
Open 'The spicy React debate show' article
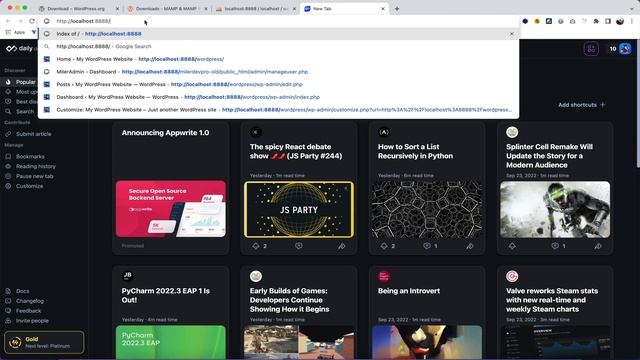[x=296, y=151]
